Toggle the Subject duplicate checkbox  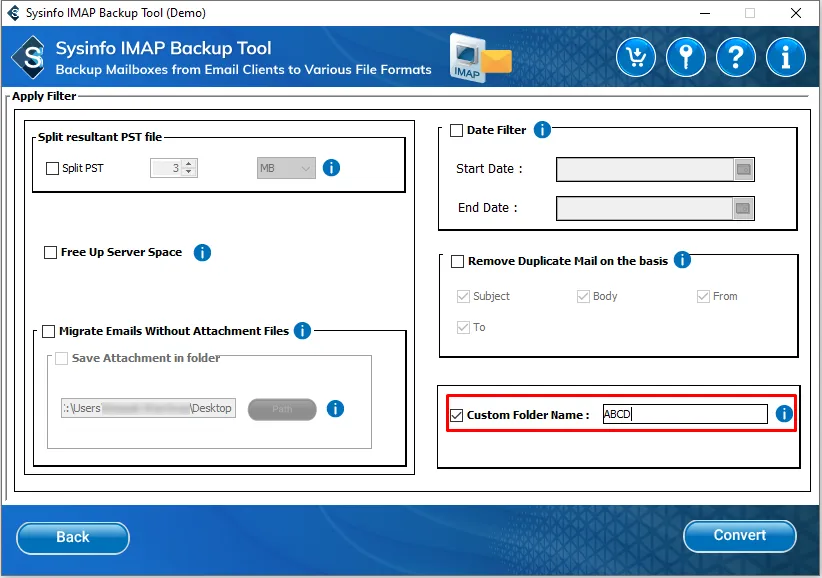pos(463,297)
